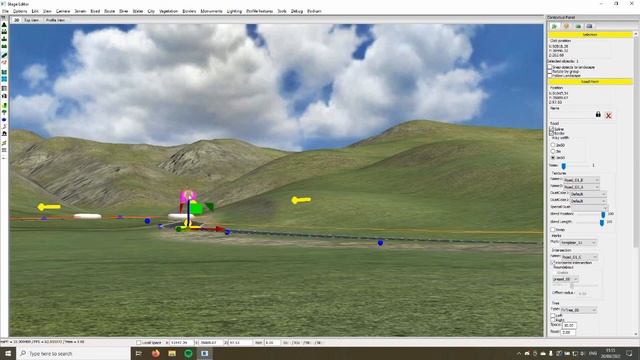The height and width of the screenshot is (360, 640).
Task: Toggle Local space checkbox in status bar
Action: [x=139, y=343]
